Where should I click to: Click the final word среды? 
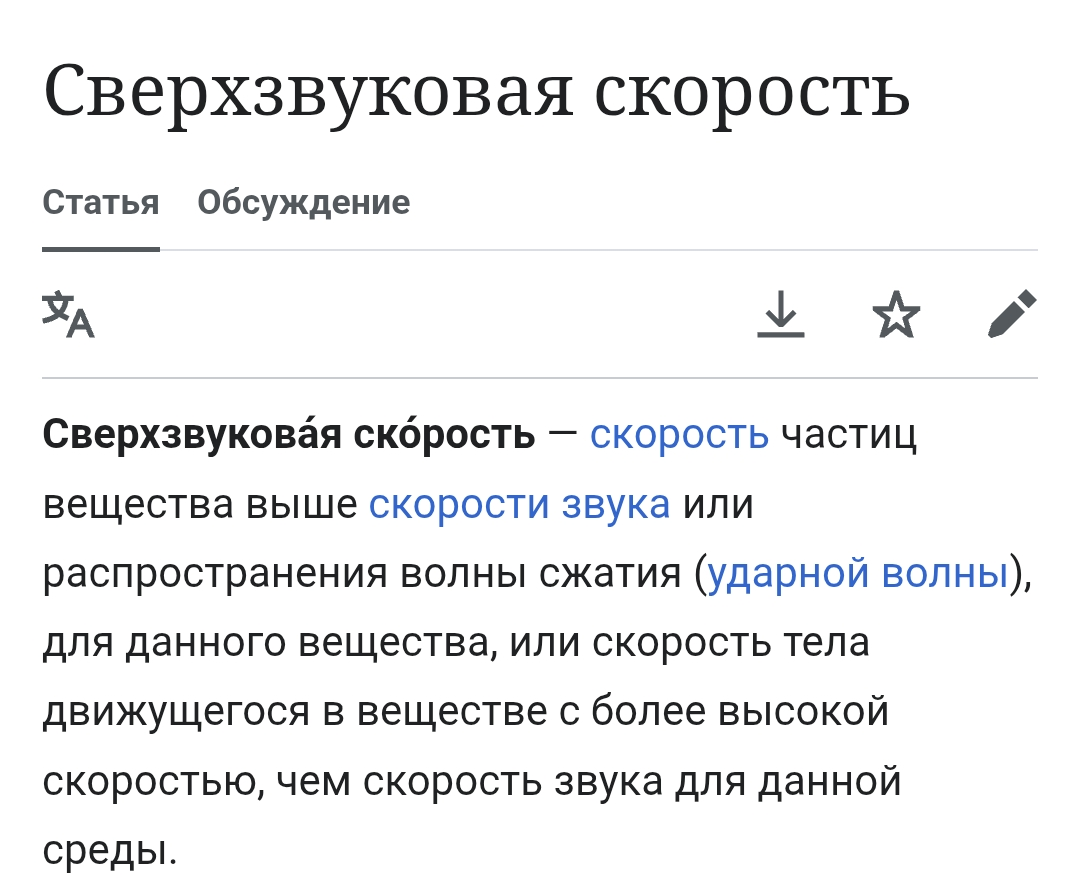pyautogui.click(x=110, y=851)
